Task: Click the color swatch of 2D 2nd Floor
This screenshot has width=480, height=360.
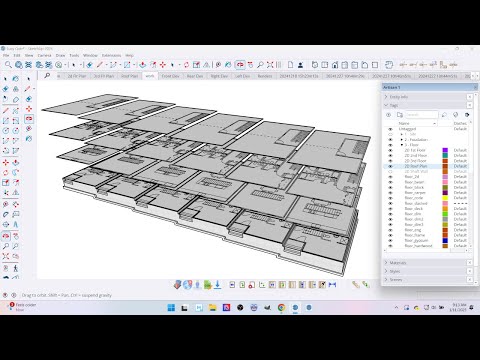Action: coord(445,156)
